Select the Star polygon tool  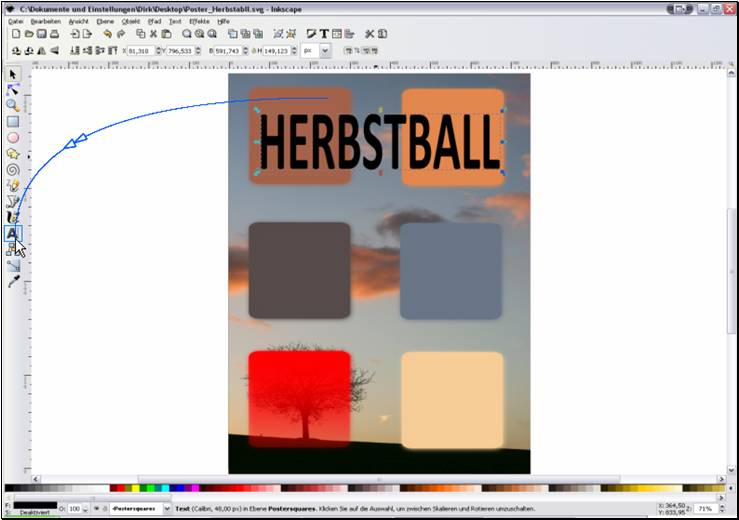(x=13, y=154)
